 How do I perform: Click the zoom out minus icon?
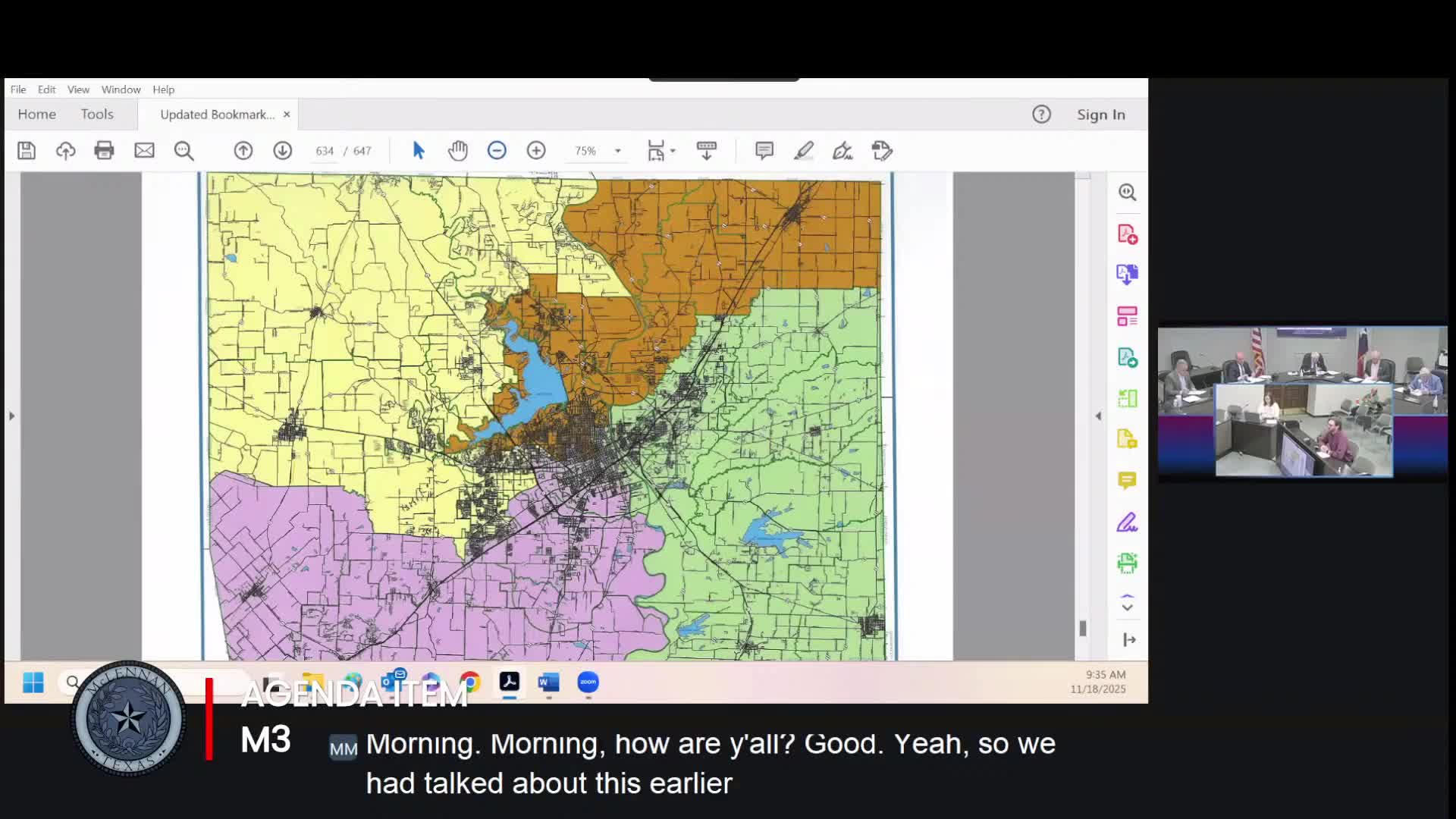[497, 151]
